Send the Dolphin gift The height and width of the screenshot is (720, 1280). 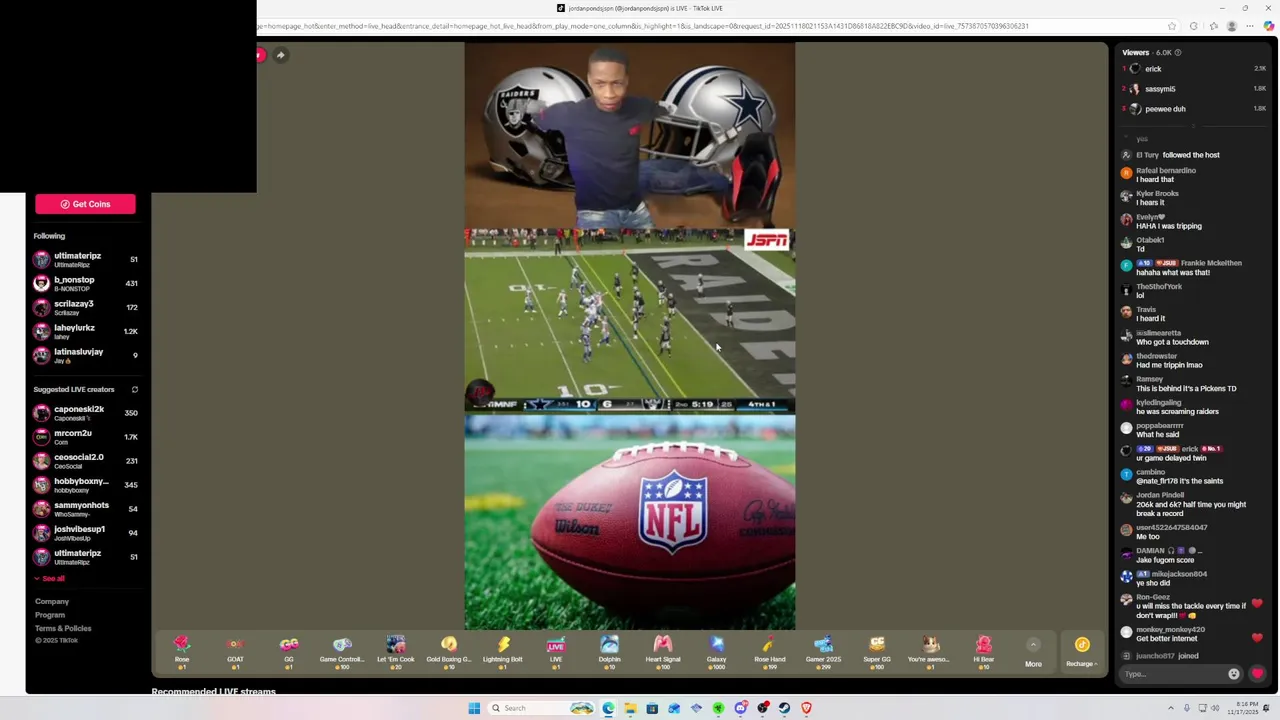coord(609,650)
